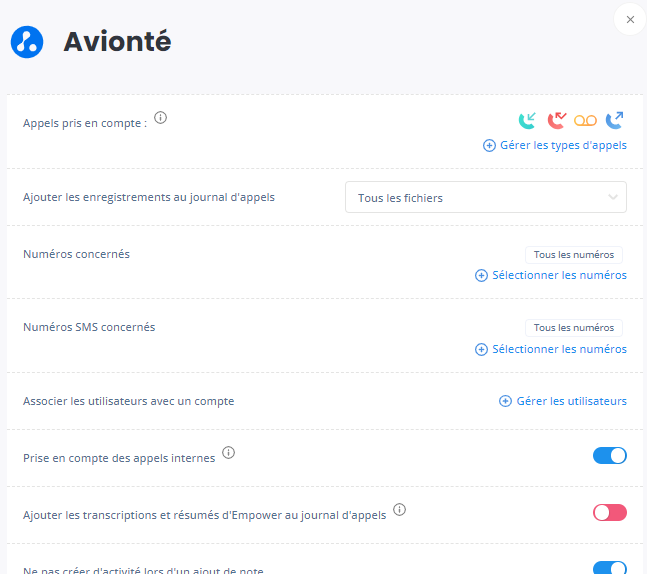Click plus icon for Numéros SMS concernés selection

(x=481, y=350)
